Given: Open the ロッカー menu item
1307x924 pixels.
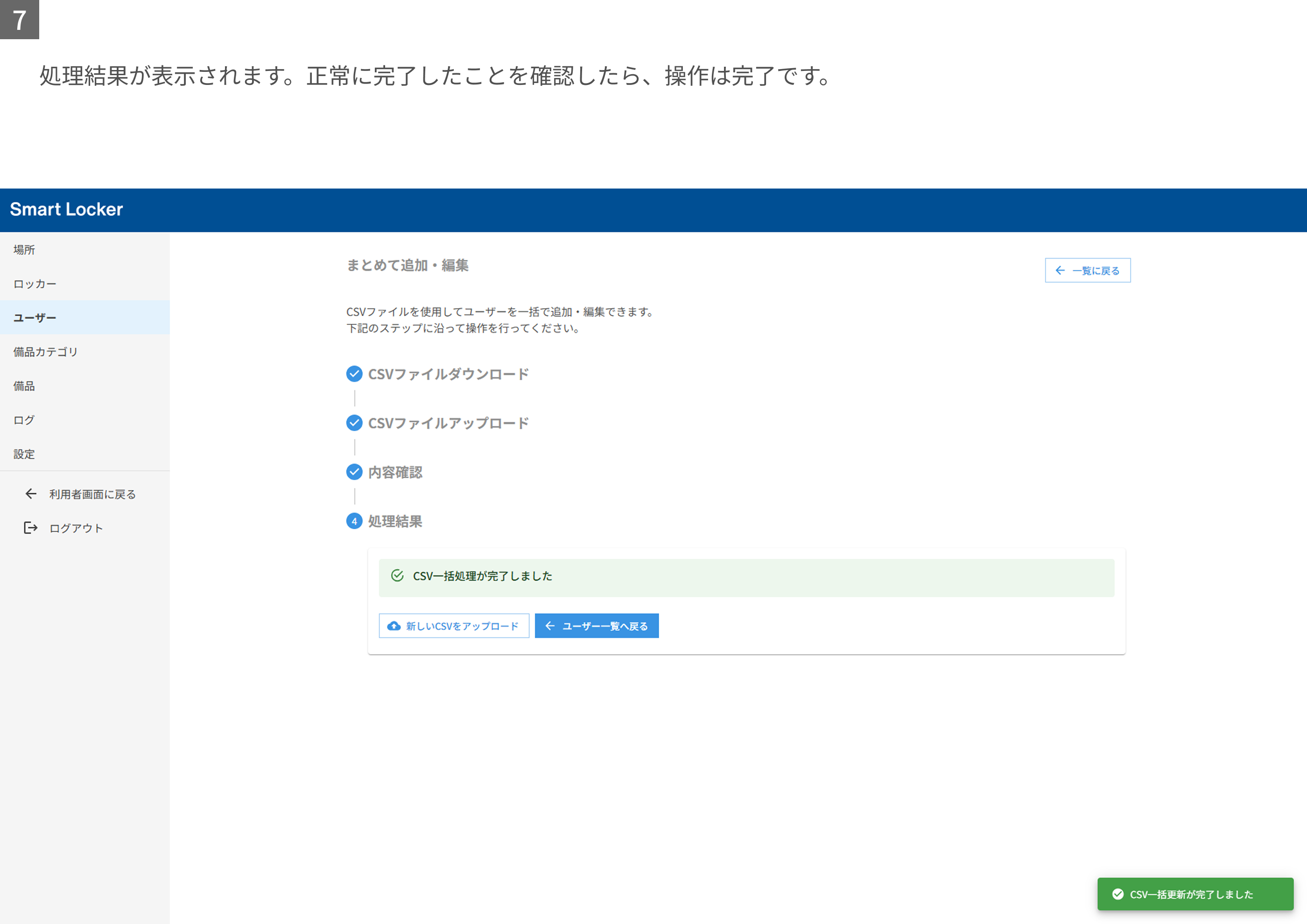Looking at the screenshot, I should coord(85,284).
